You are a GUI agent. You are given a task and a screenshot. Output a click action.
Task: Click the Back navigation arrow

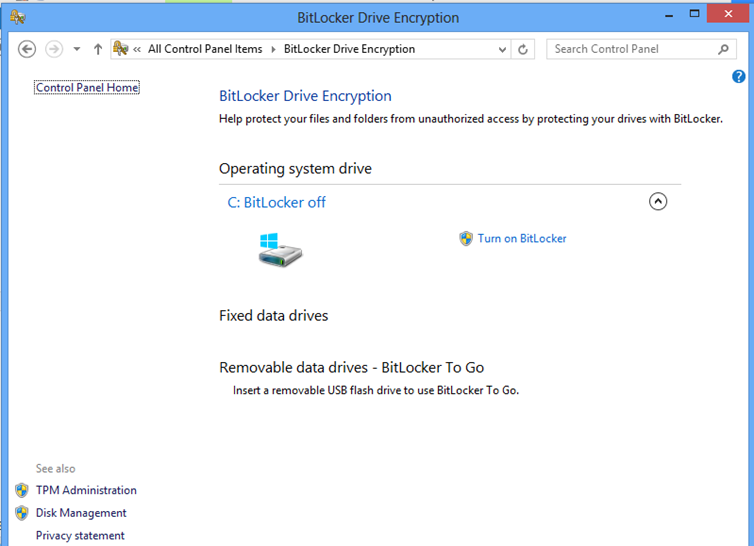click(27, 49)
